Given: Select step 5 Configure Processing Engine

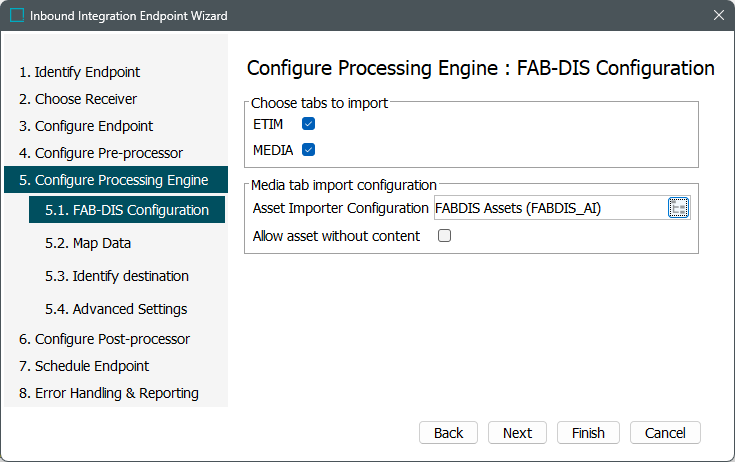Looking at the screenshot, I should [113, 180].
